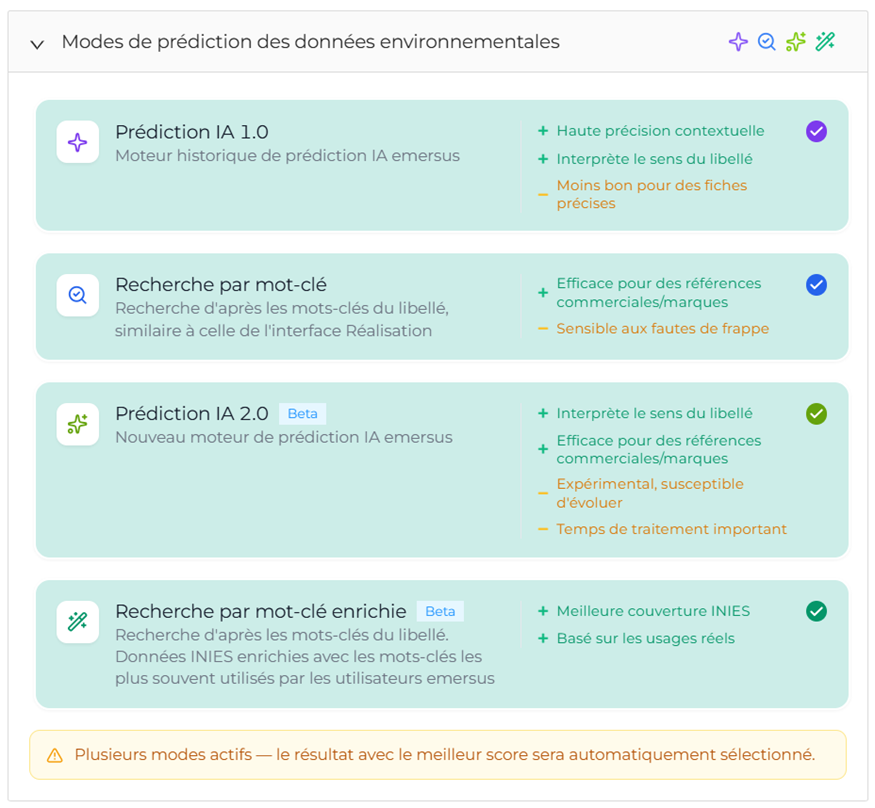Uncheck the Prédiction IA 2.0 green checkmark
This screenshot has height=808, width=875.
point(816,413)
